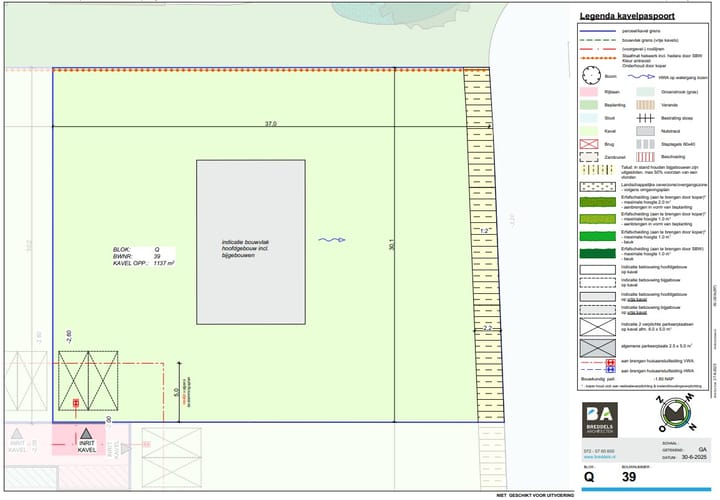The width and height of the screenshot is (720, 500).
Task: Click the datum 30-6-2025 in title block
Action: pyautogui.click(x=694, y=457)
